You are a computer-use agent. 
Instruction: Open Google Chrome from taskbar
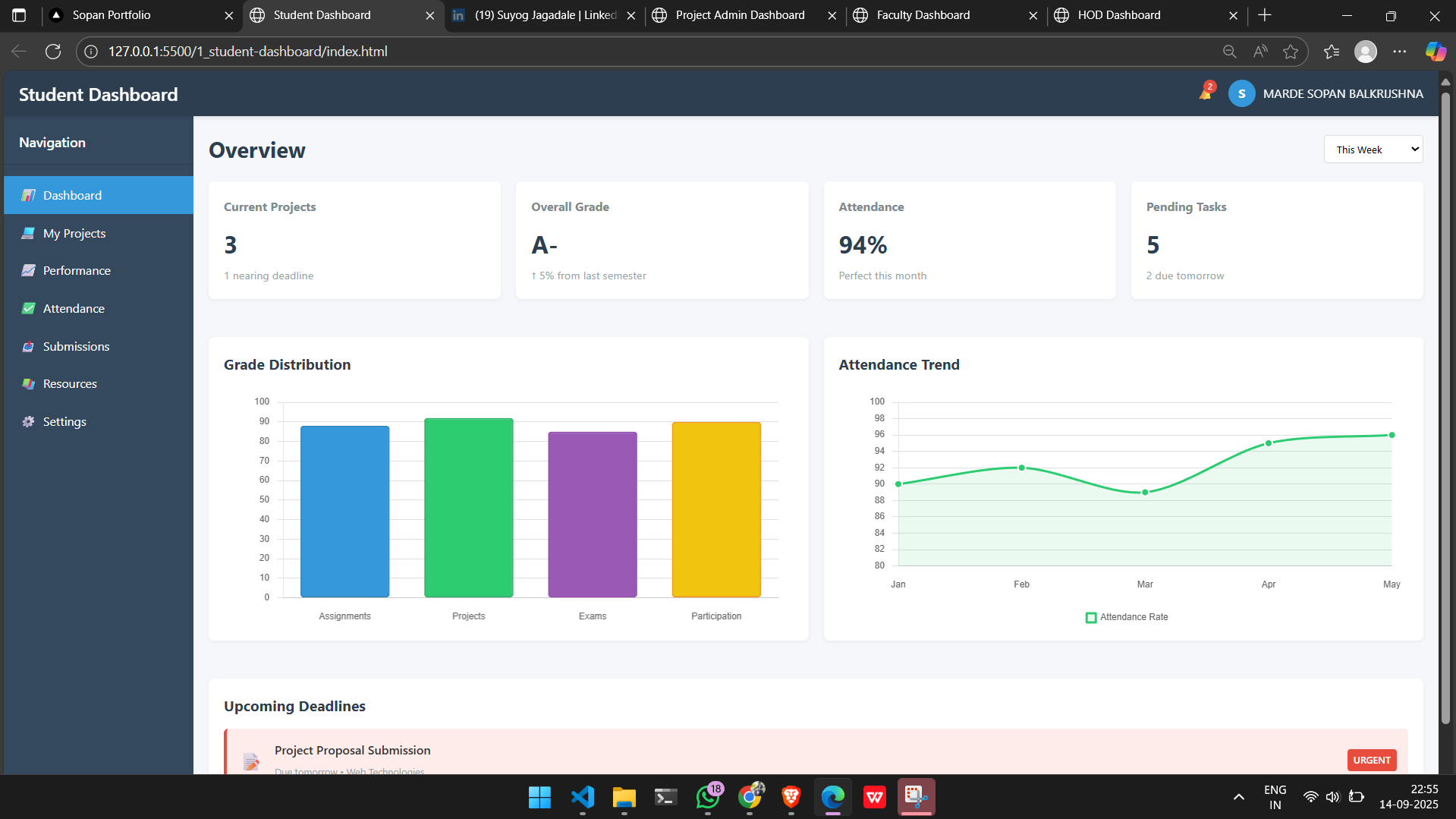pyautogui.click(x=750, y=797)
